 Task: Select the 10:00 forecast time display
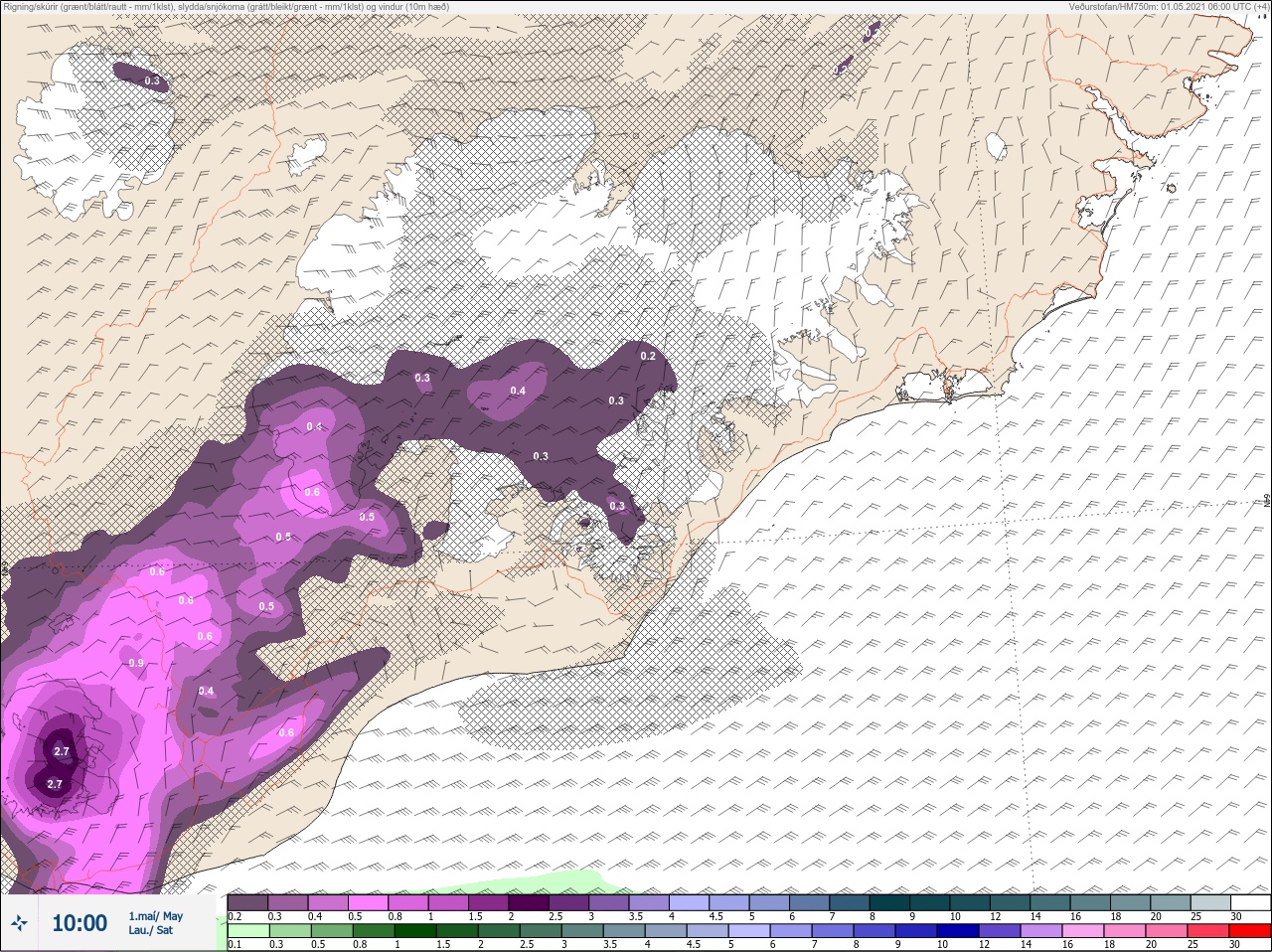79,923
